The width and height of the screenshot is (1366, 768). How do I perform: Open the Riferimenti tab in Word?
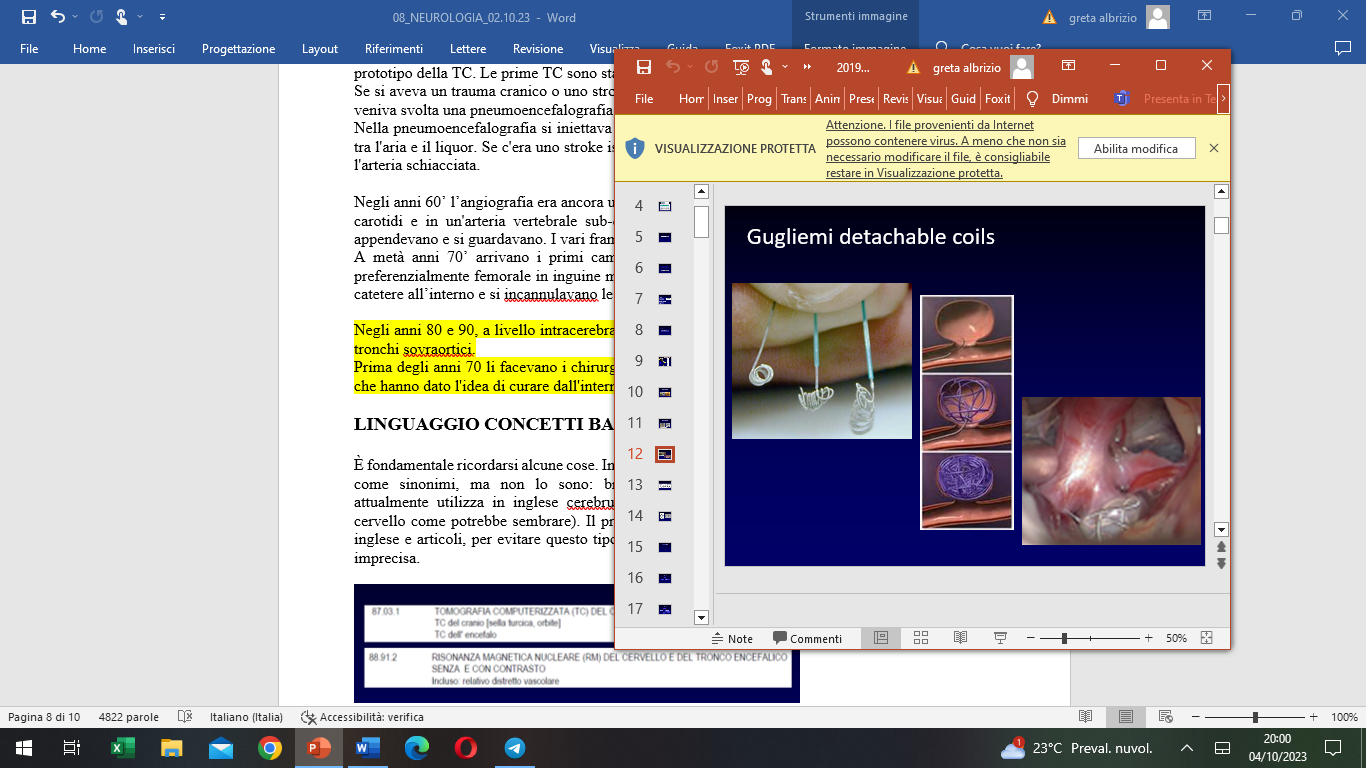394,48
